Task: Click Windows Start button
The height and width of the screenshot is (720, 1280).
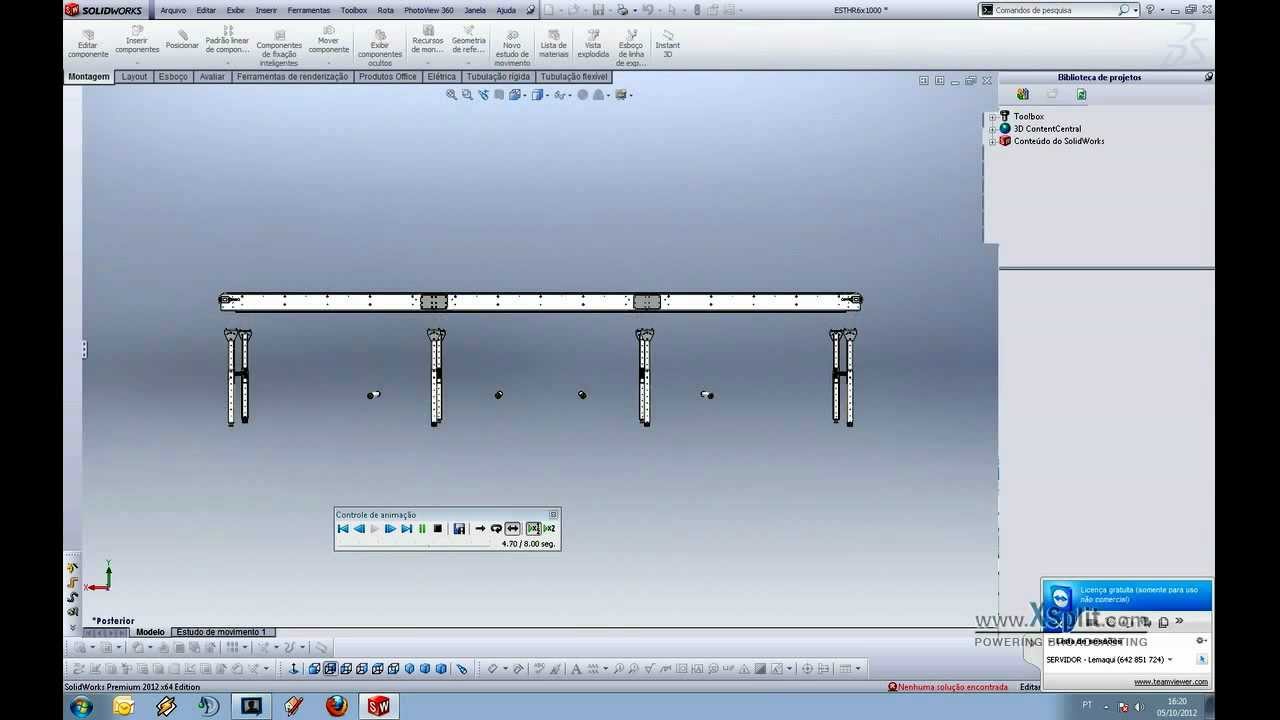Action: 81,707
